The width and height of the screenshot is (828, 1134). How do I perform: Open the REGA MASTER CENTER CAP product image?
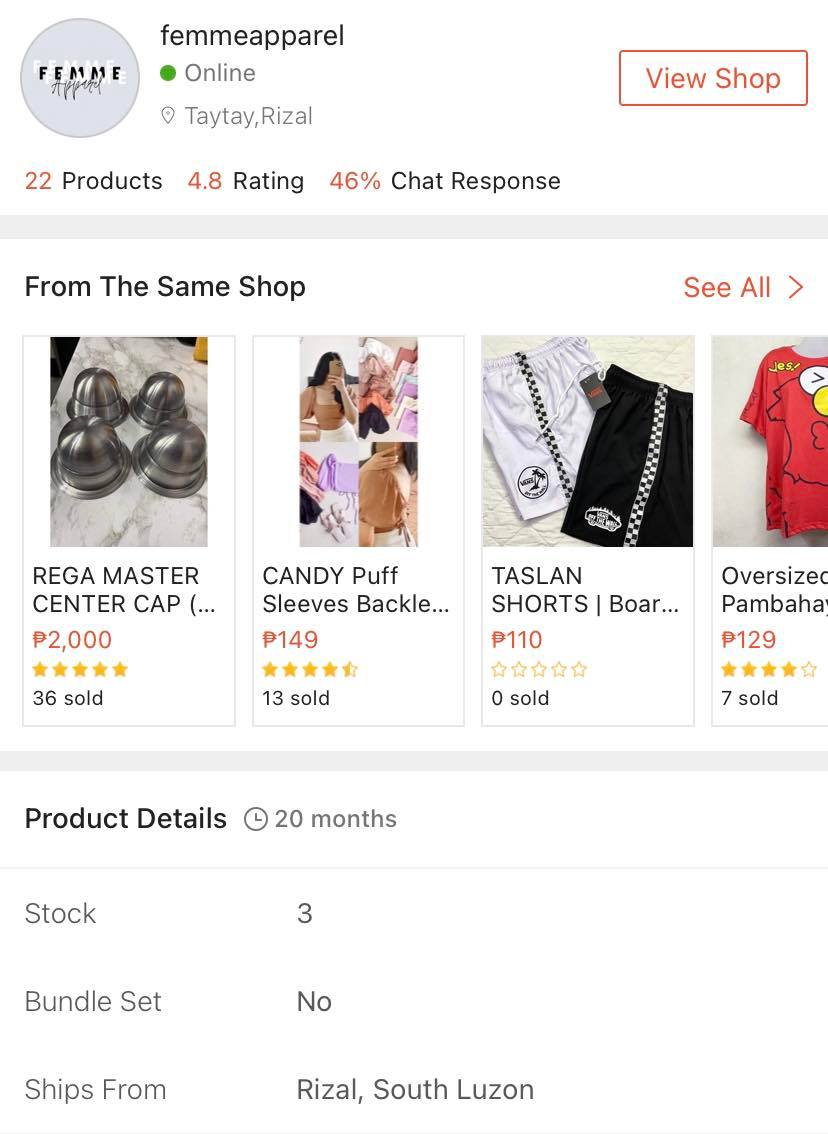[x=129, y=441]
